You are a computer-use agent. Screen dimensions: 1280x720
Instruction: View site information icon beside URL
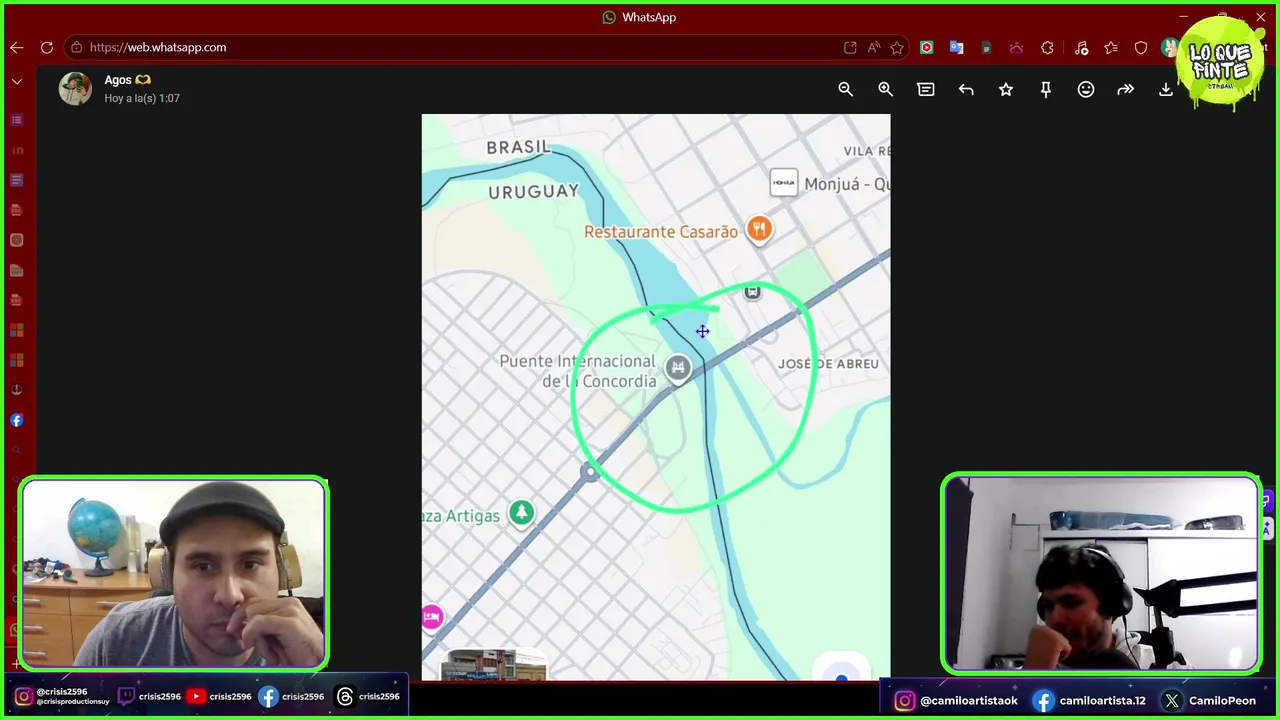76,47
